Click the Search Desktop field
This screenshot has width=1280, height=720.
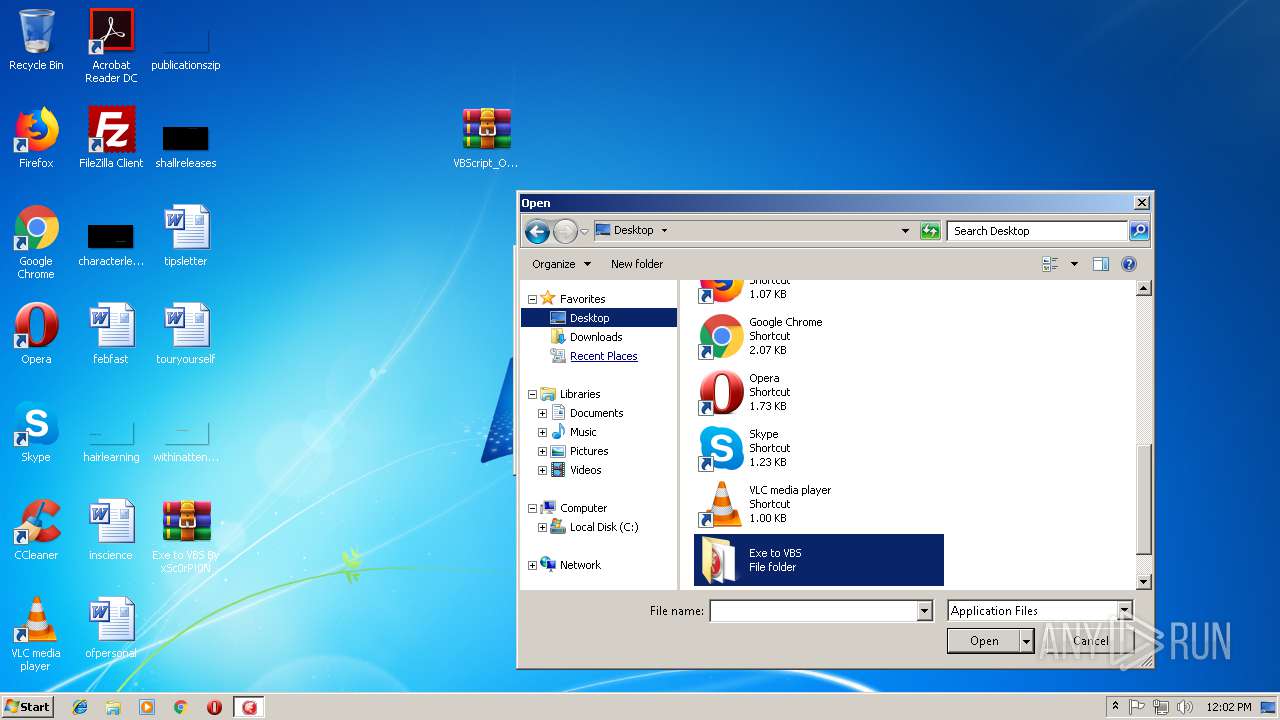1037,231
